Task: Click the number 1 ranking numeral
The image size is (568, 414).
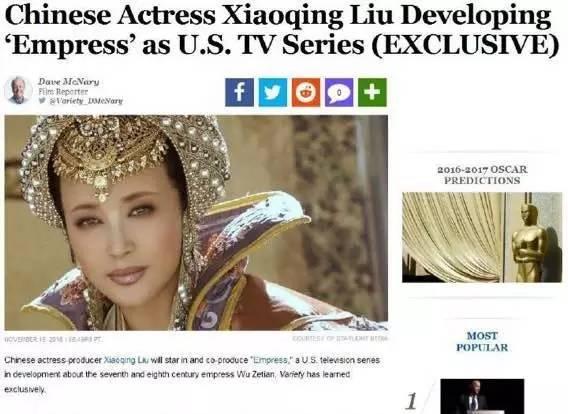Action: tap(411, 401)
